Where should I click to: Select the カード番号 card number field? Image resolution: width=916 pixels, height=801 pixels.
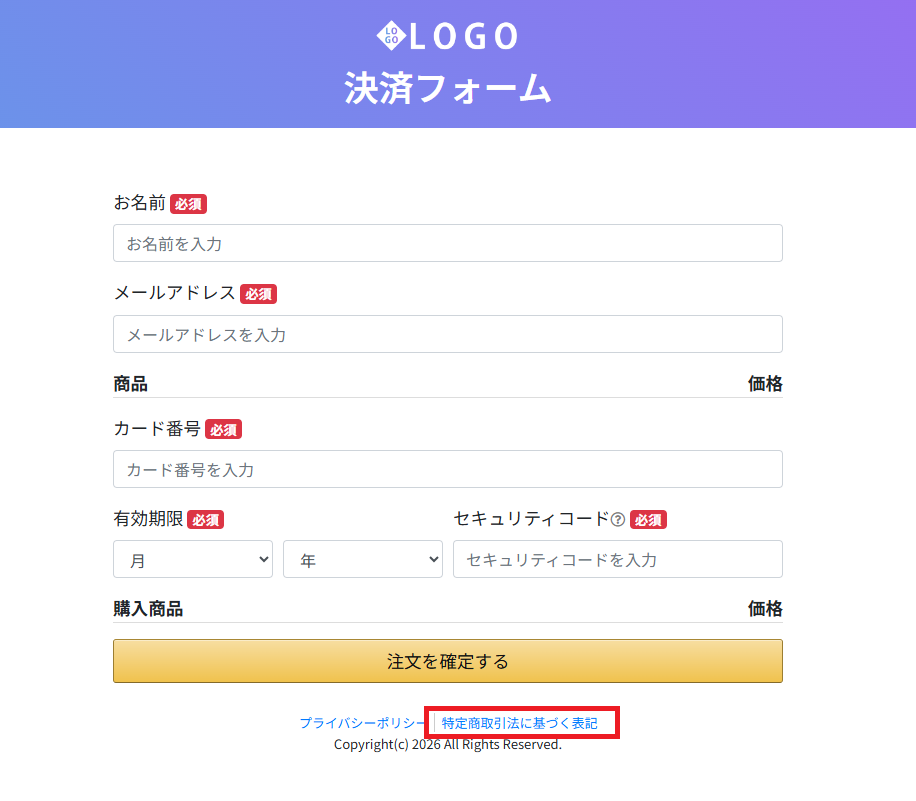[x=447, y=469]
